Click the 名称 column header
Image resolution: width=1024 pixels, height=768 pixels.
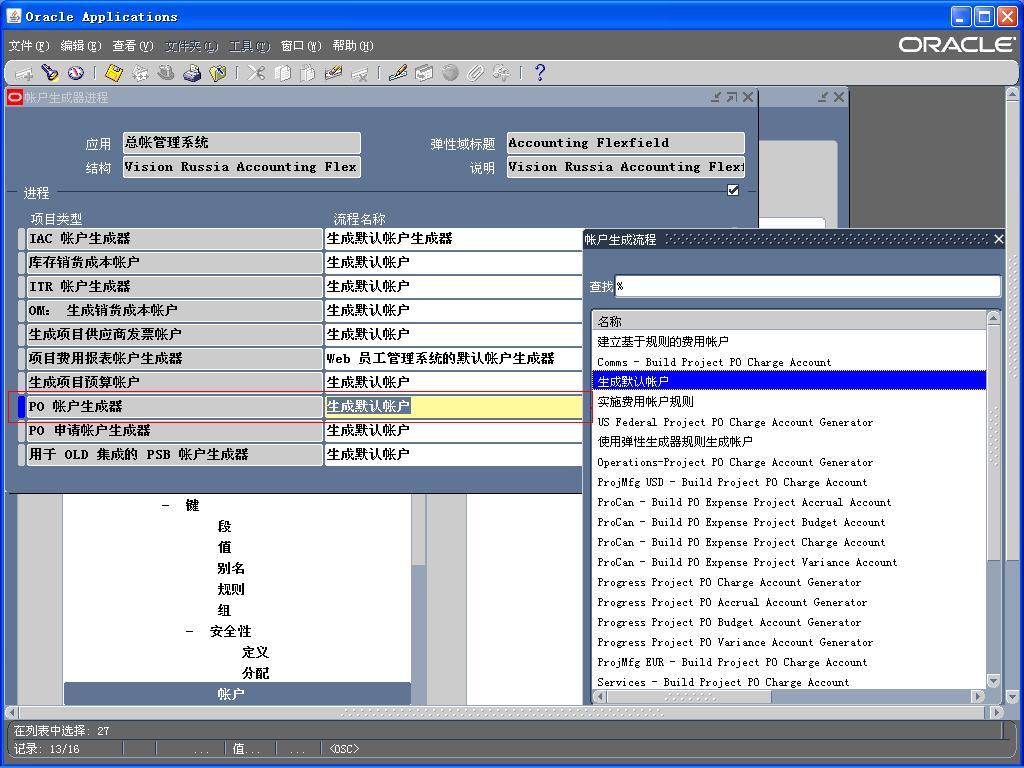click(789, 321)
